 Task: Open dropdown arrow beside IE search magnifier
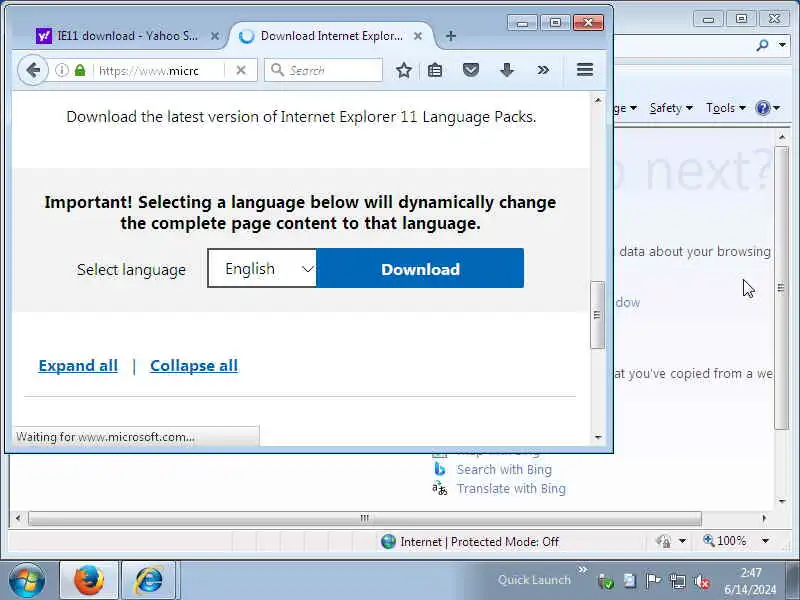[782, 45]
